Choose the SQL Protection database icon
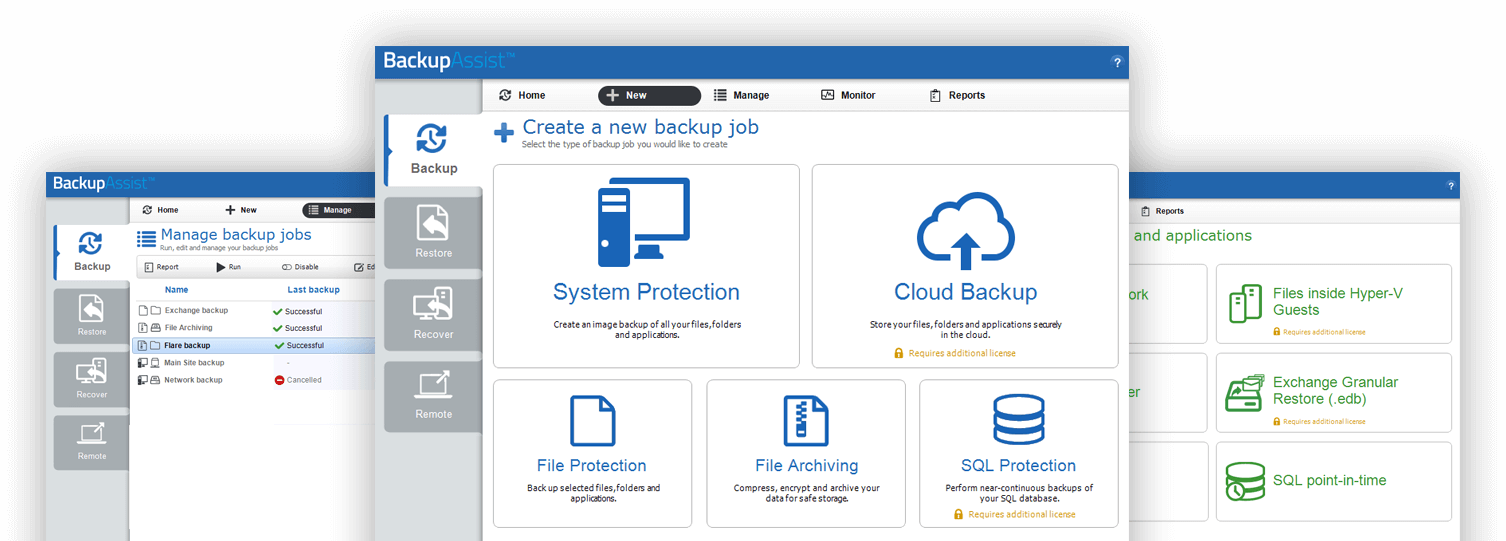 point(1018,420)
